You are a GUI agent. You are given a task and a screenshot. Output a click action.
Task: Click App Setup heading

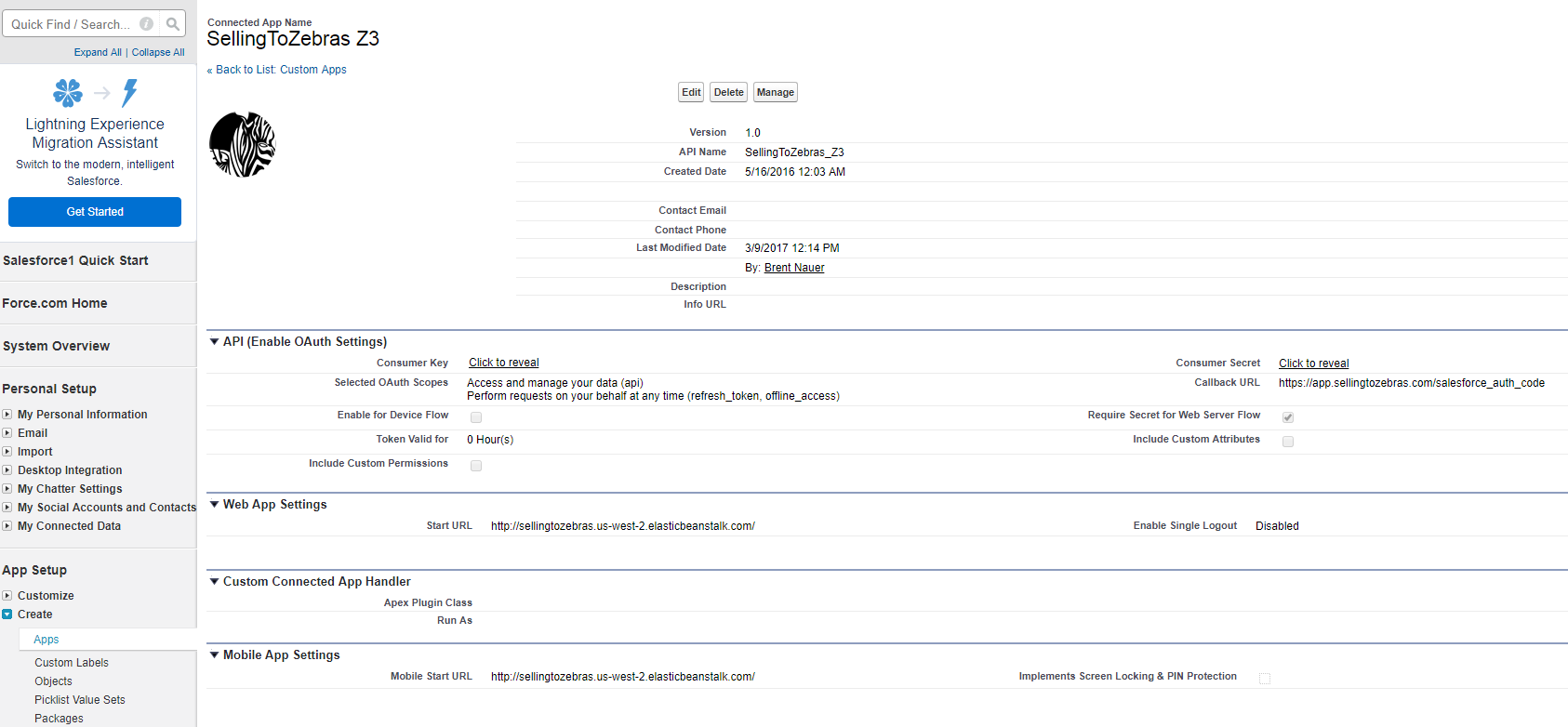[34, 570]
